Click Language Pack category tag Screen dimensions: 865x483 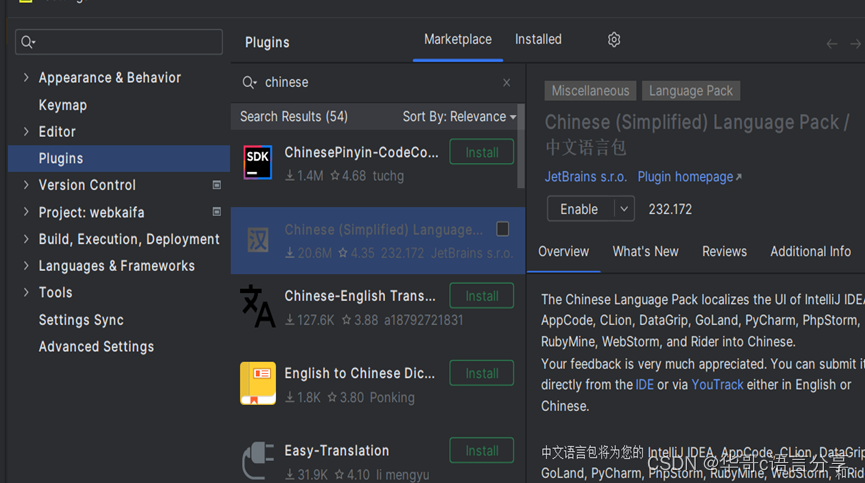(691, 91)
